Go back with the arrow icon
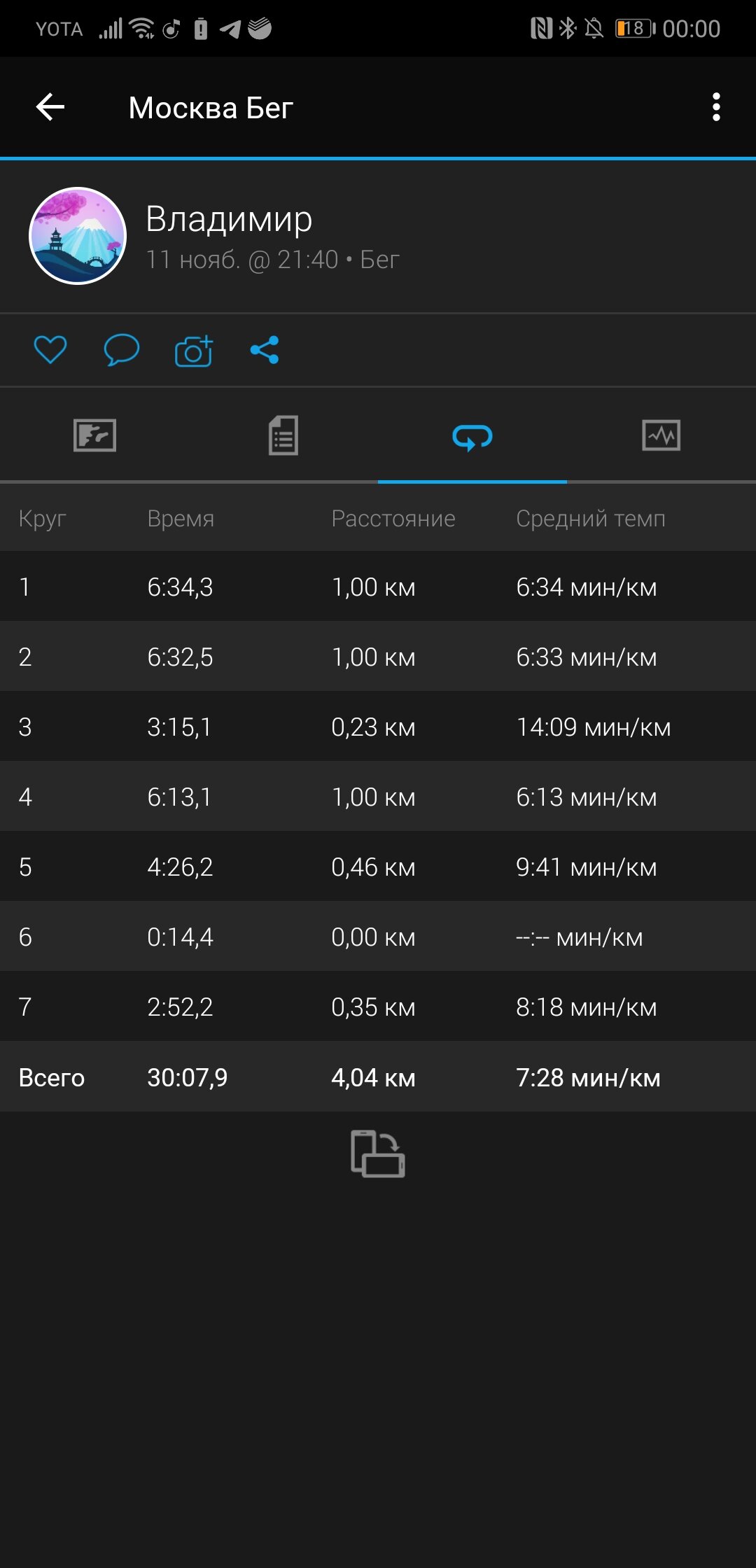Screen dimensions: 756x1568 (50, 107)
